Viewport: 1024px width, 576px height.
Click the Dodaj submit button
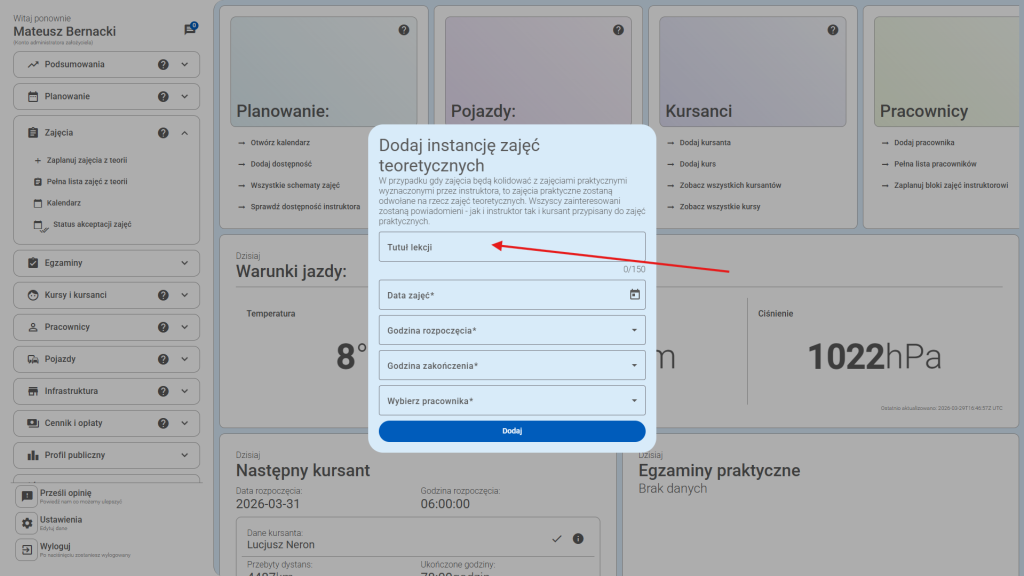511,431
